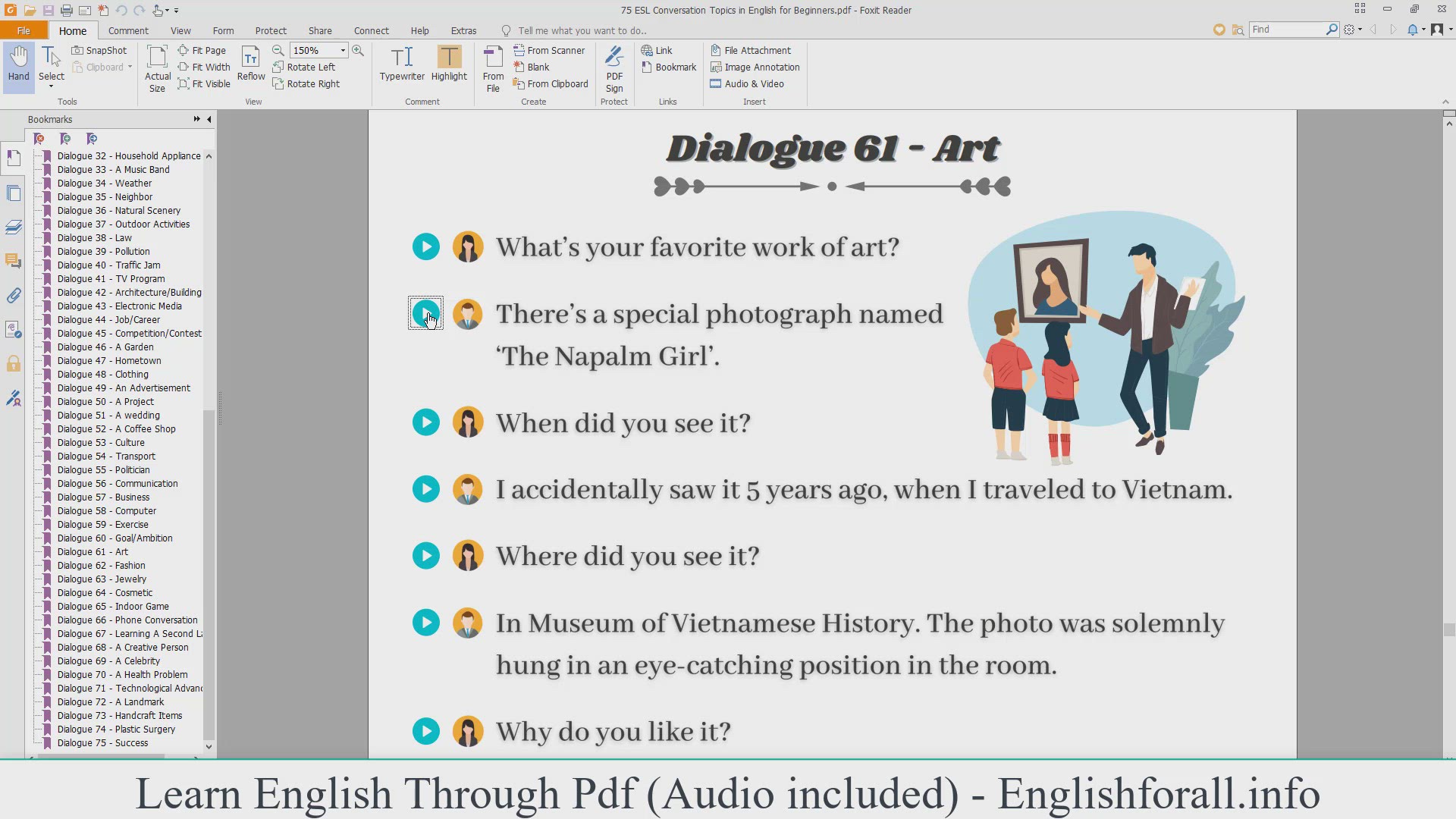Open the Layers panel in sidebar

(x=14, y=227)
